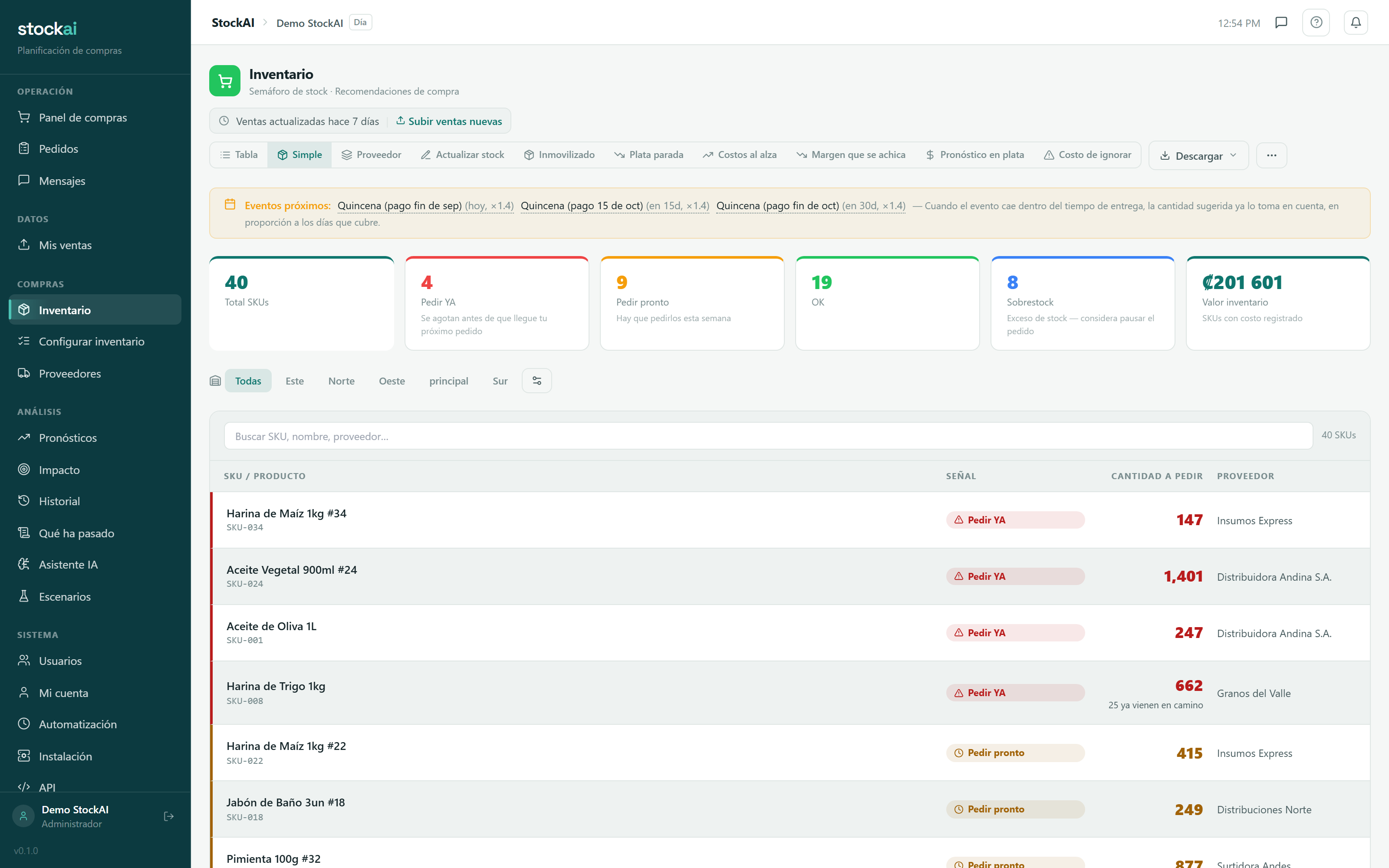Viewport: 1389px width, 868px height.
Task: Open the chat messages icon in header
Action: click(x=1281, y=23)
